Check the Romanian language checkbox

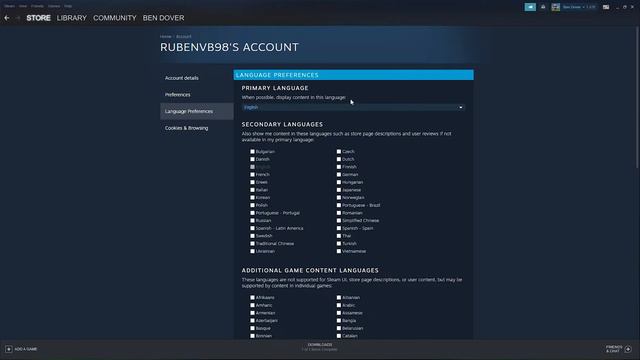click(339, 213)
